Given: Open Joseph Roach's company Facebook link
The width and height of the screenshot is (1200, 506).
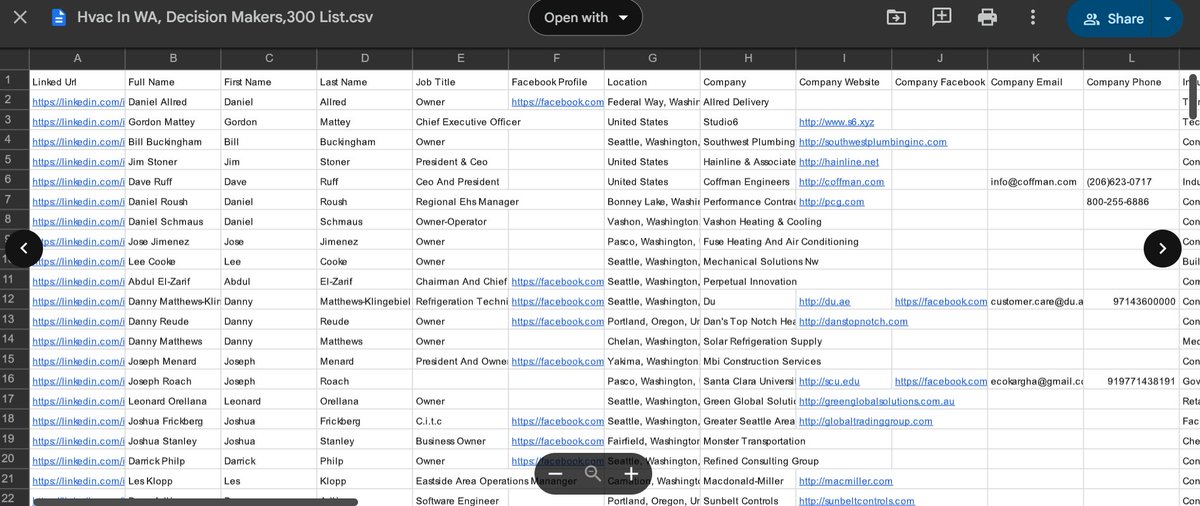Looking at the screenshot, I should click(940, 381).
